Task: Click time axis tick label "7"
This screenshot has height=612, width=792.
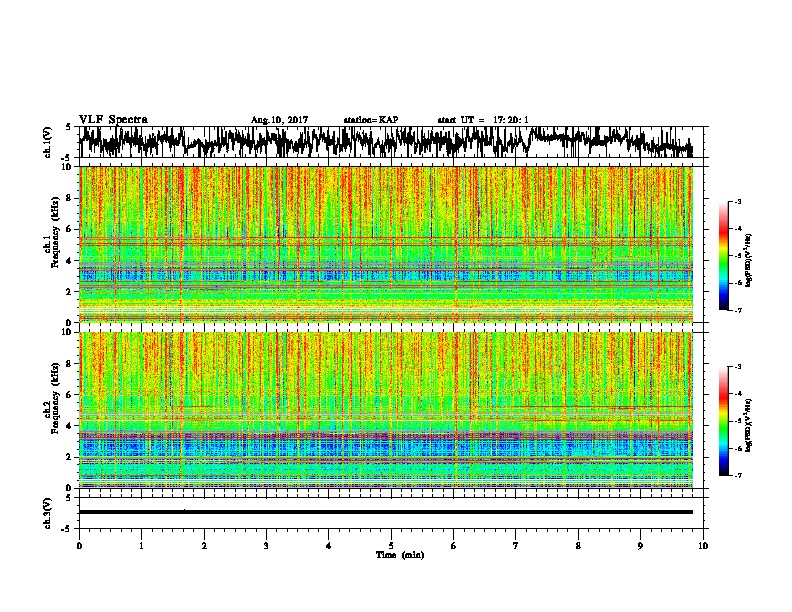Action: pos(516,546)
